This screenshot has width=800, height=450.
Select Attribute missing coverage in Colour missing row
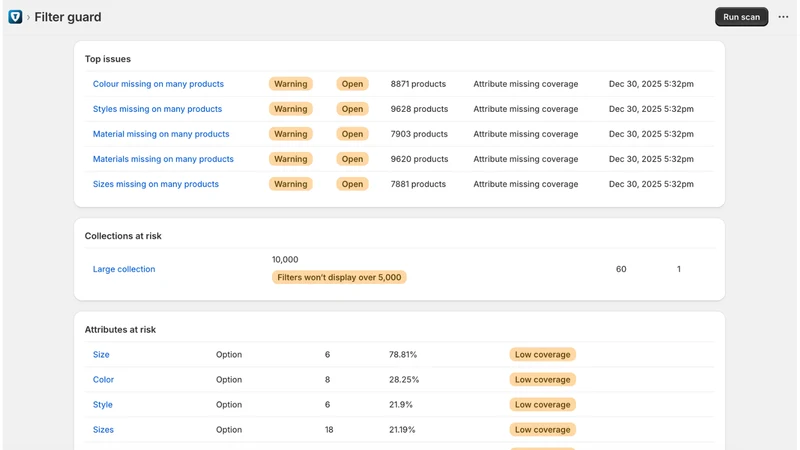click(x=526, y=84)
